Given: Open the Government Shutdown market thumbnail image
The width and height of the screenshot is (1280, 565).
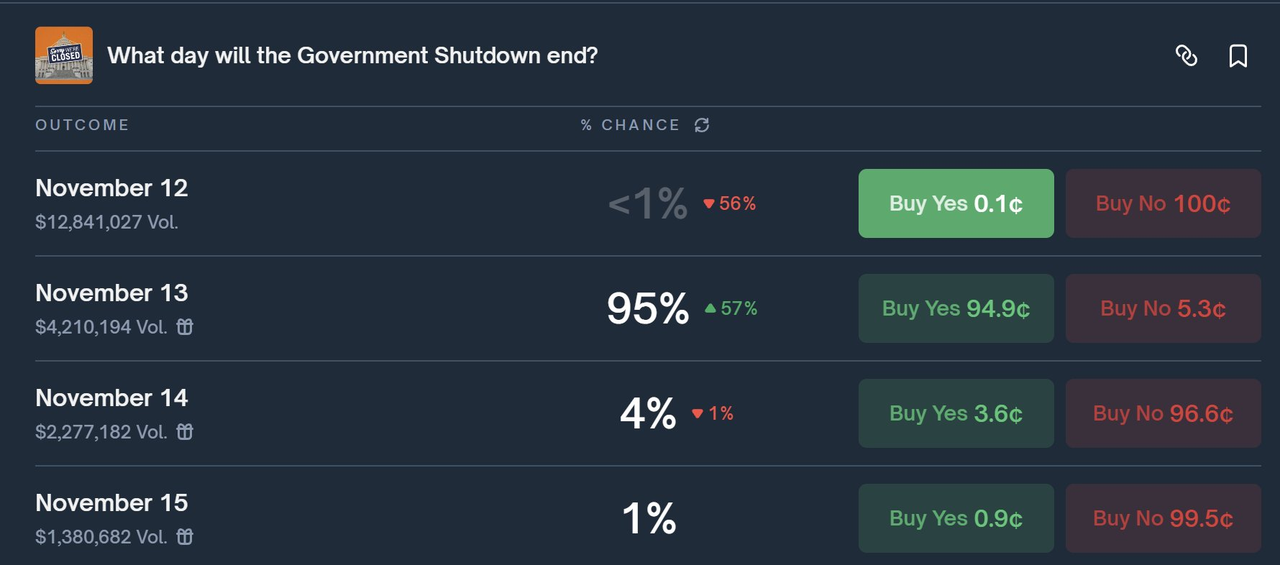Looking at the screenshot, I should point(64,55).
